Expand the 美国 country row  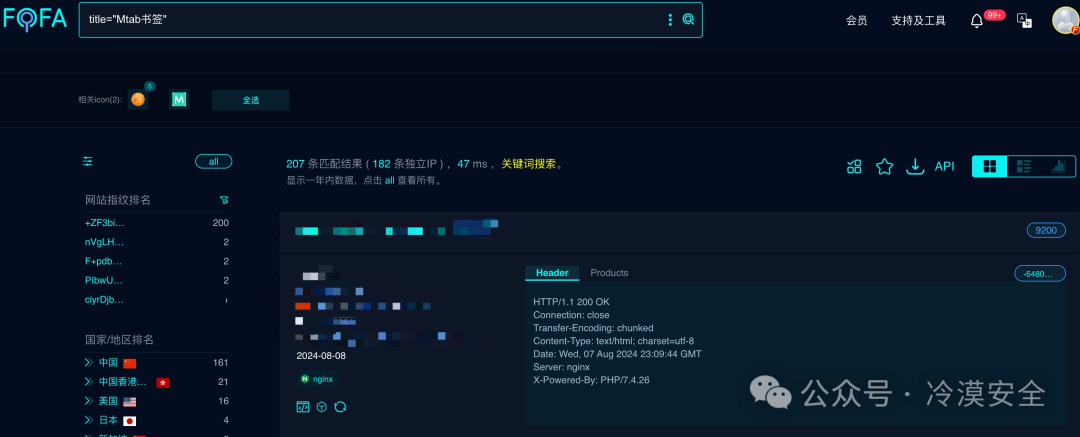click(x=89, y=401)
